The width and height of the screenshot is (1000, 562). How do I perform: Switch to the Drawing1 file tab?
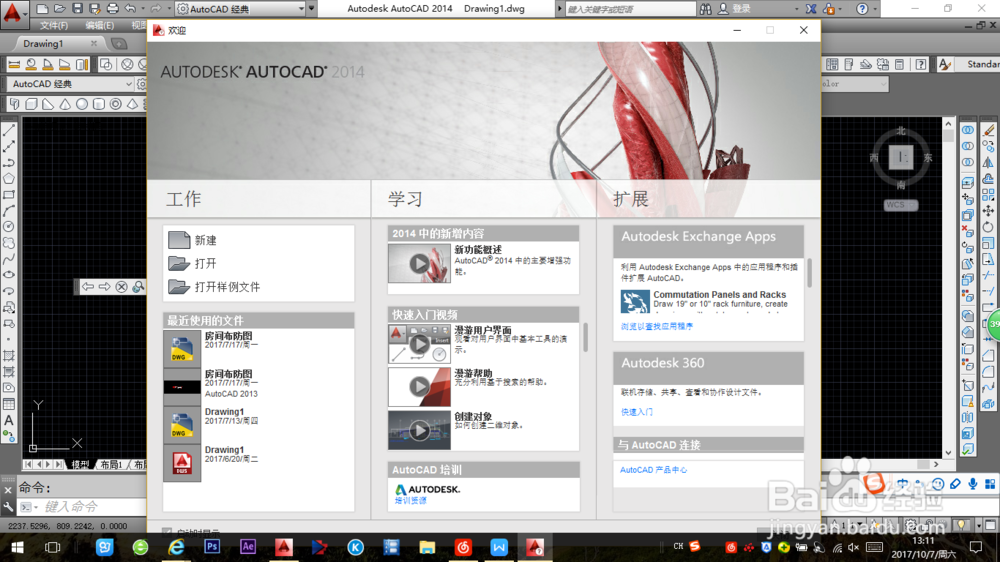pyautogui.click(x=43, y=43)
